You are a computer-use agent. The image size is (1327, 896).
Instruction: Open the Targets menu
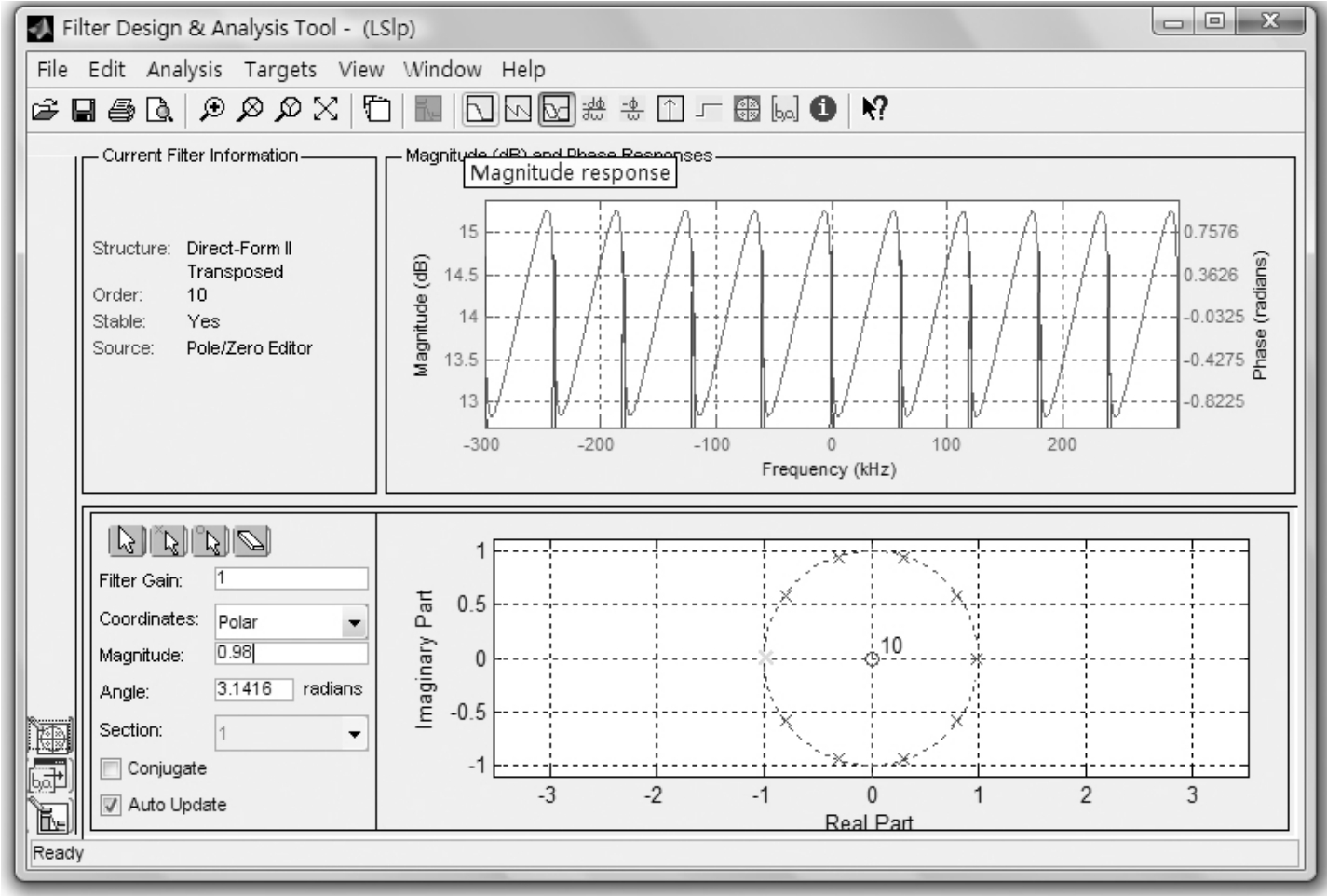click(x=279, y=70)
